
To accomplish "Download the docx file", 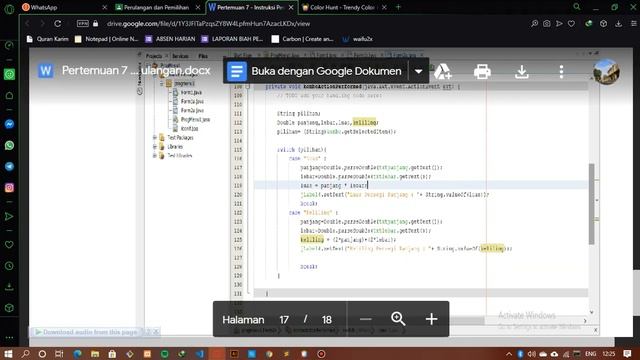I will (522, 72).
